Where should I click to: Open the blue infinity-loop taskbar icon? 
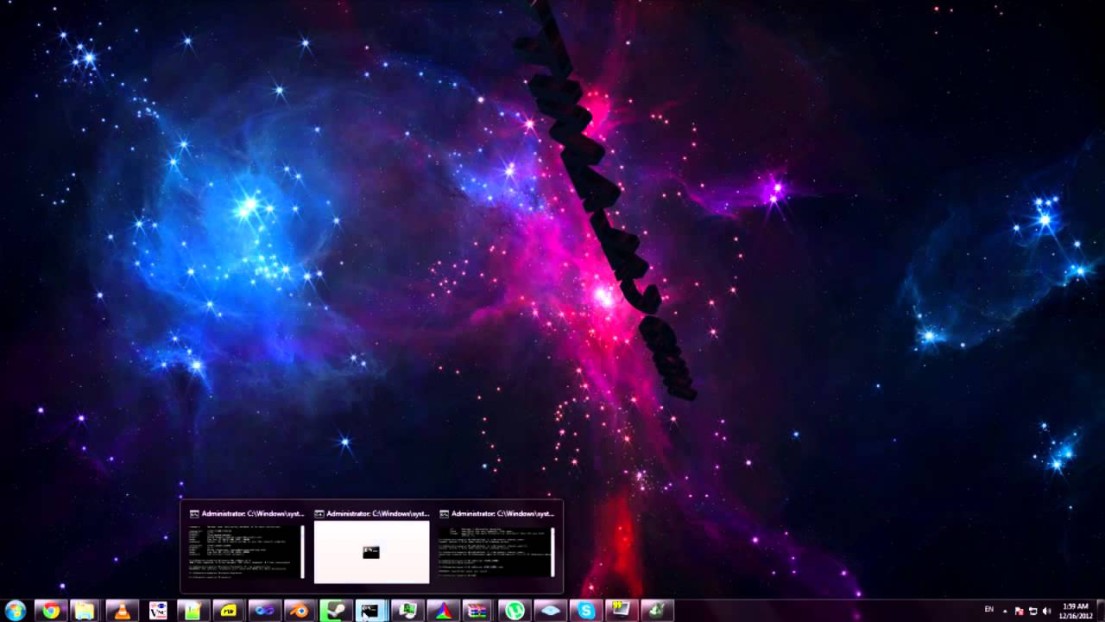pyautogui.click(x=264, y=610)
